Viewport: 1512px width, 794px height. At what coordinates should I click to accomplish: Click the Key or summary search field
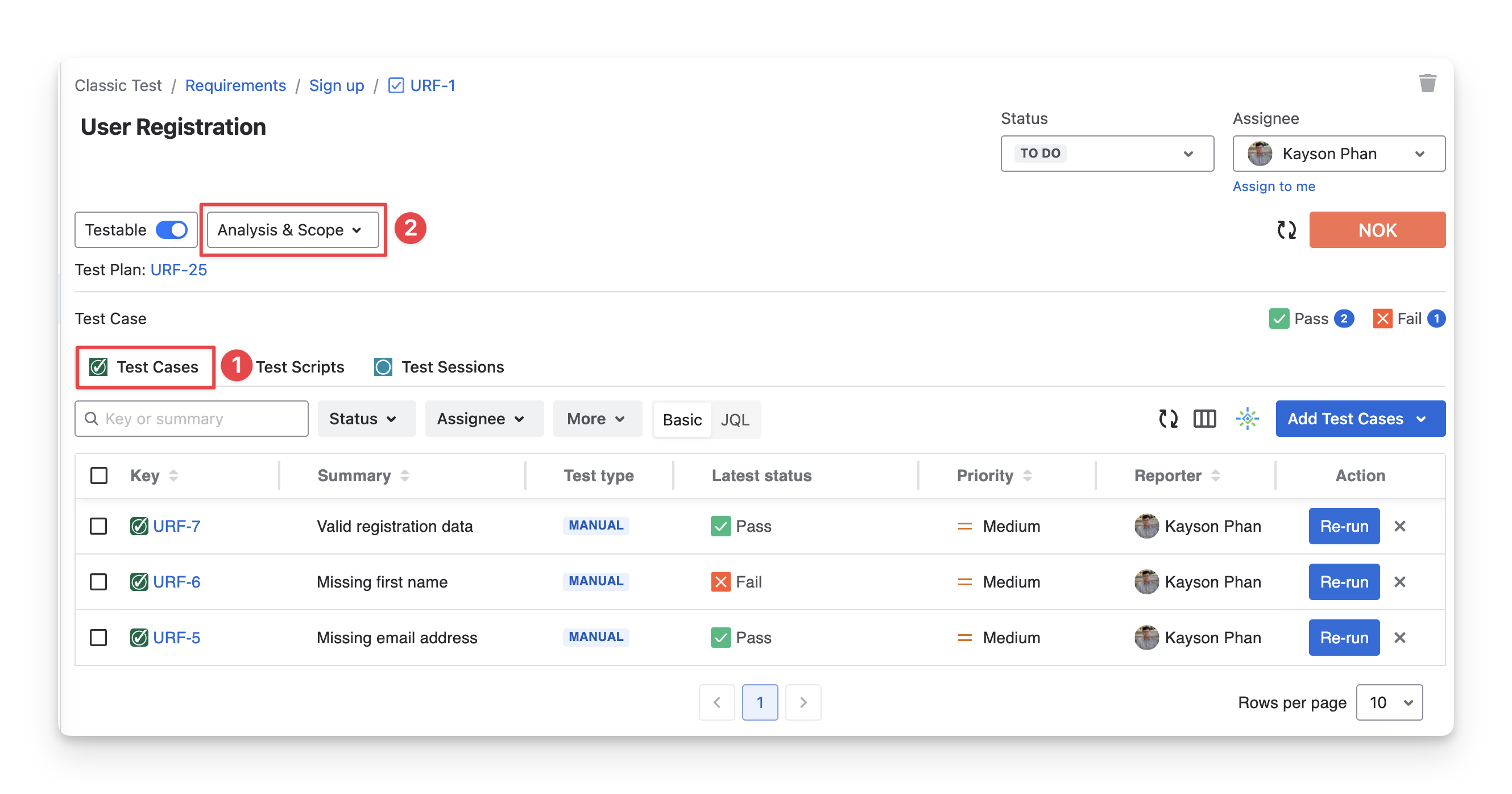coord(200,419)
